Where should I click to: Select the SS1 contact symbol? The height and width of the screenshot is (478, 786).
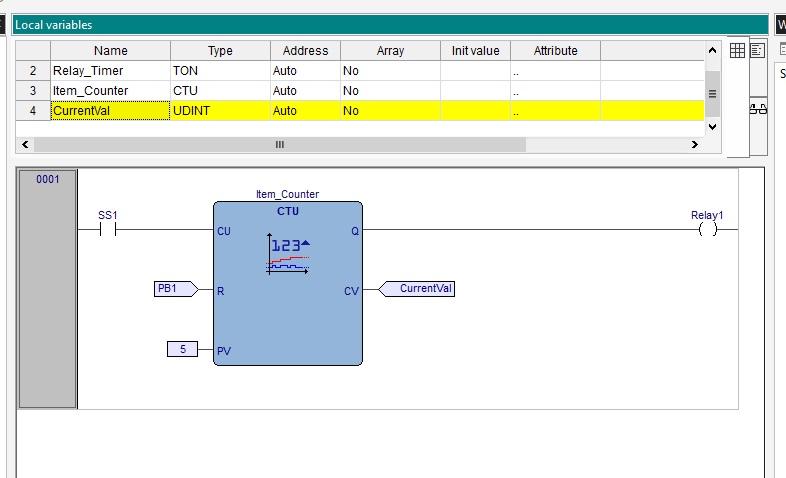108,229
